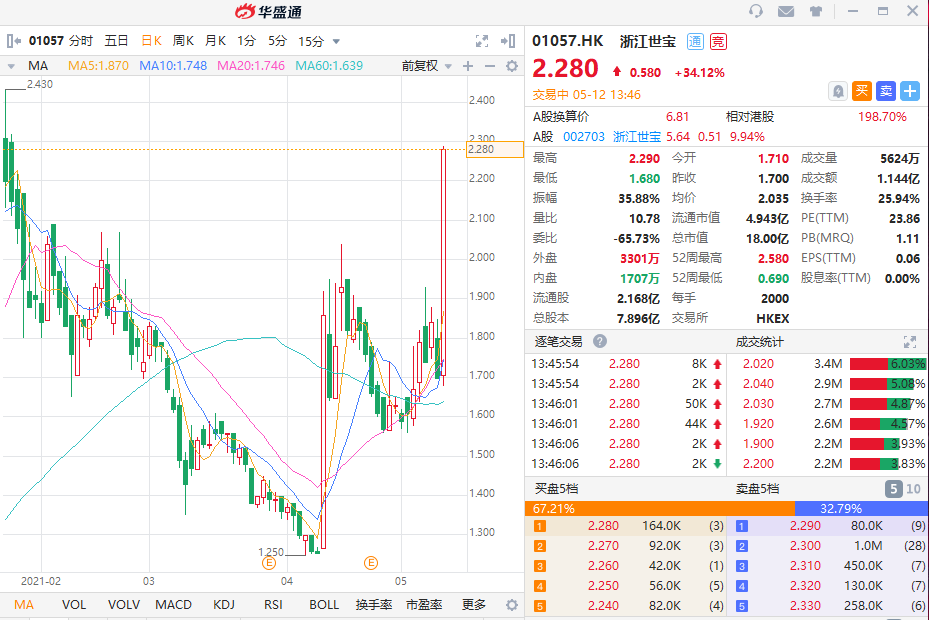
Task: Zoom in chart with plus icon
Action: 468,66
